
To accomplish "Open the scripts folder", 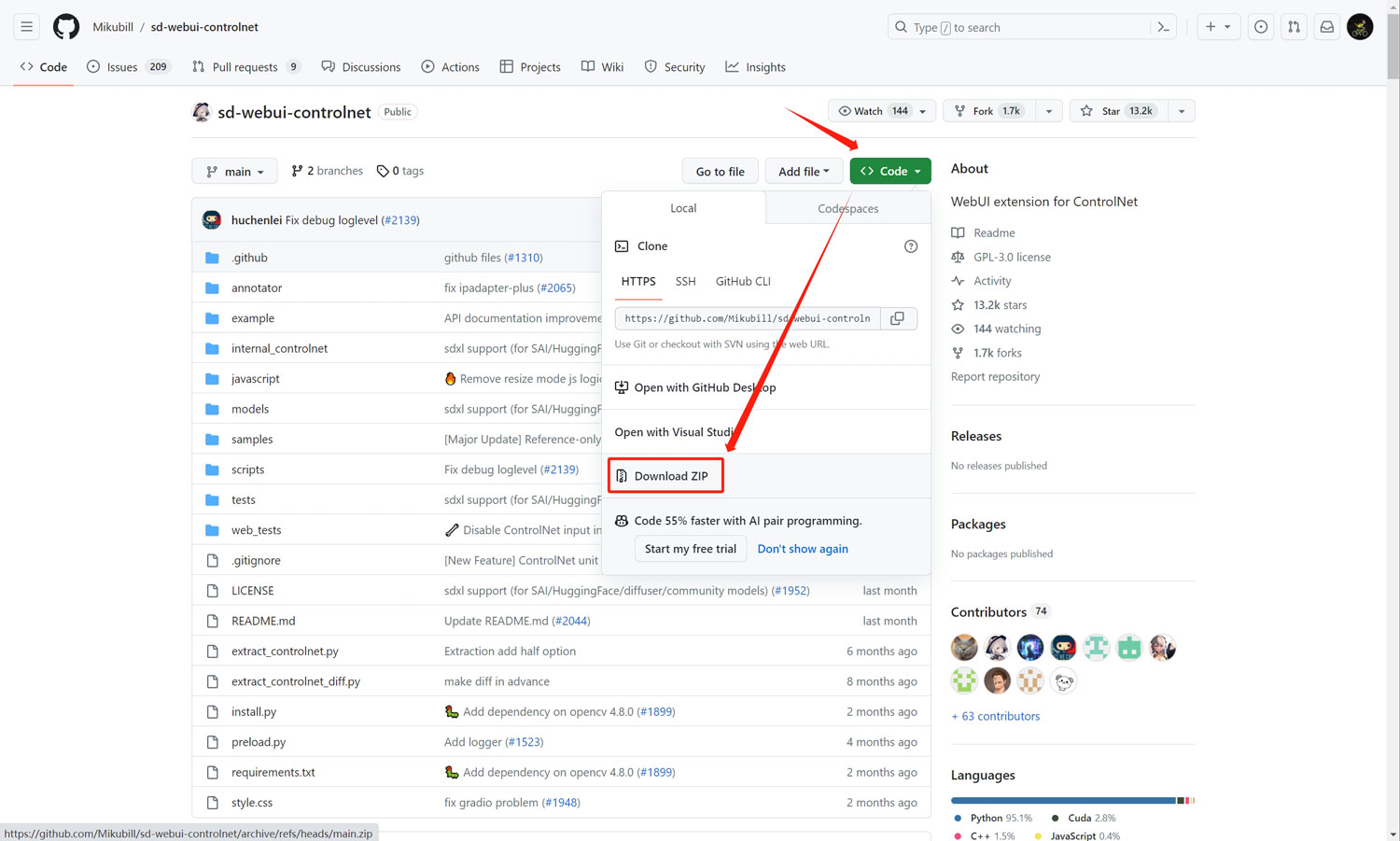I will (248, 470).
